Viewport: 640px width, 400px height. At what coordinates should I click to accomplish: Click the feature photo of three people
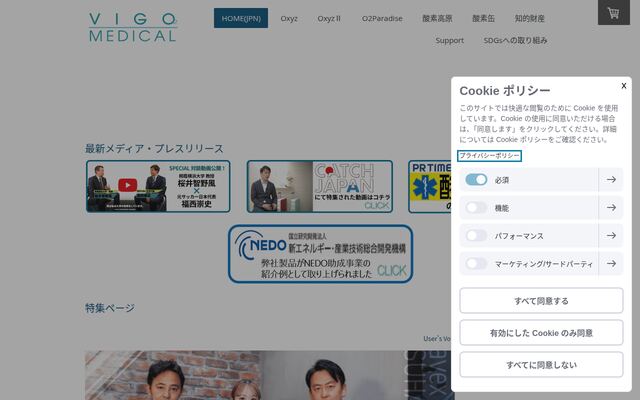pos(268,375)
